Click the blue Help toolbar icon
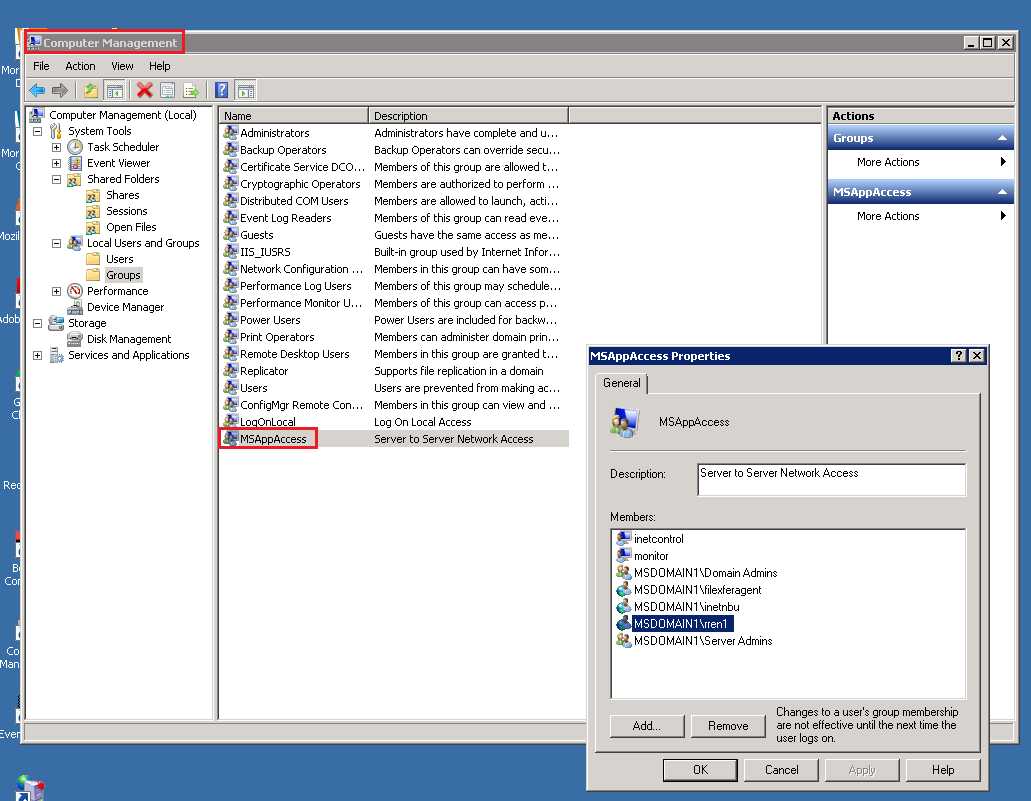This screenshot has width=1031, height=801. (x=222, y=90)
